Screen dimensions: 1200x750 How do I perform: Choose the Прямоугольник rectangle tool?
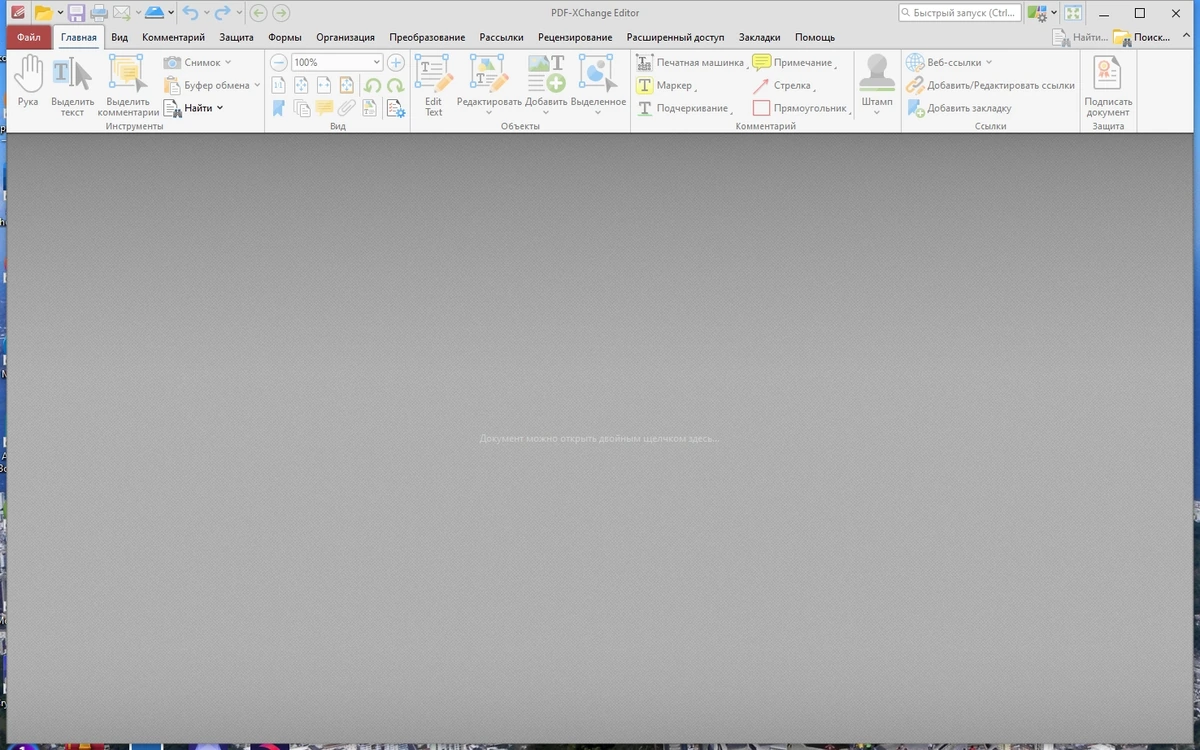(x=801, y=108)
